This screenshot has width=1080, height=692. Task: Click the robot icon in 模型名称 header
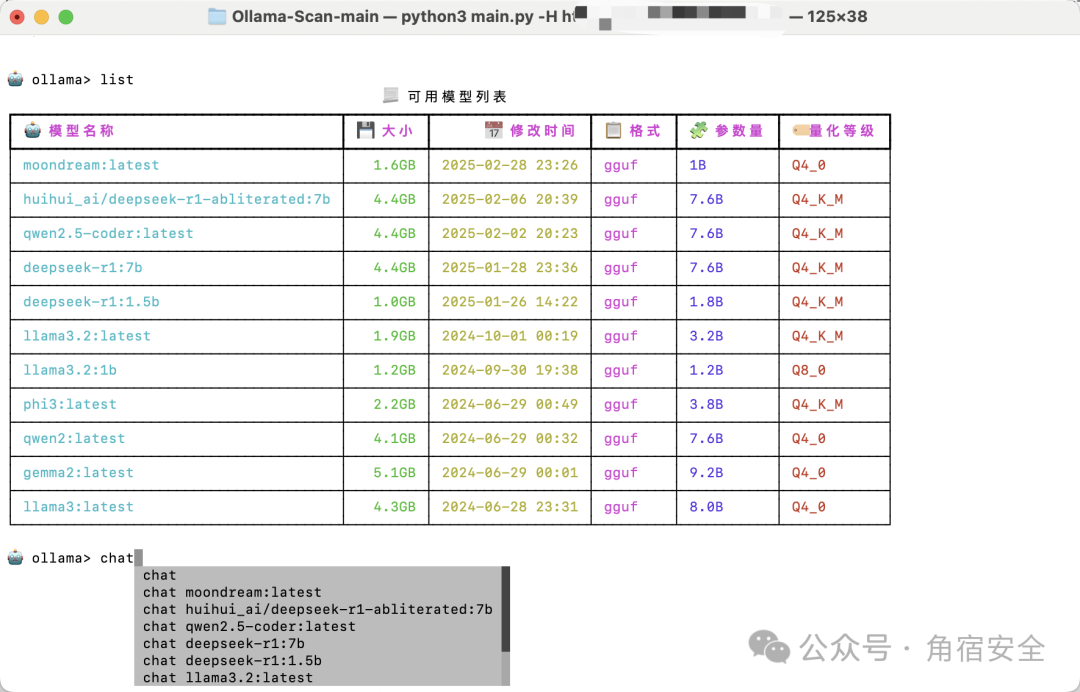tap(32, 130)
